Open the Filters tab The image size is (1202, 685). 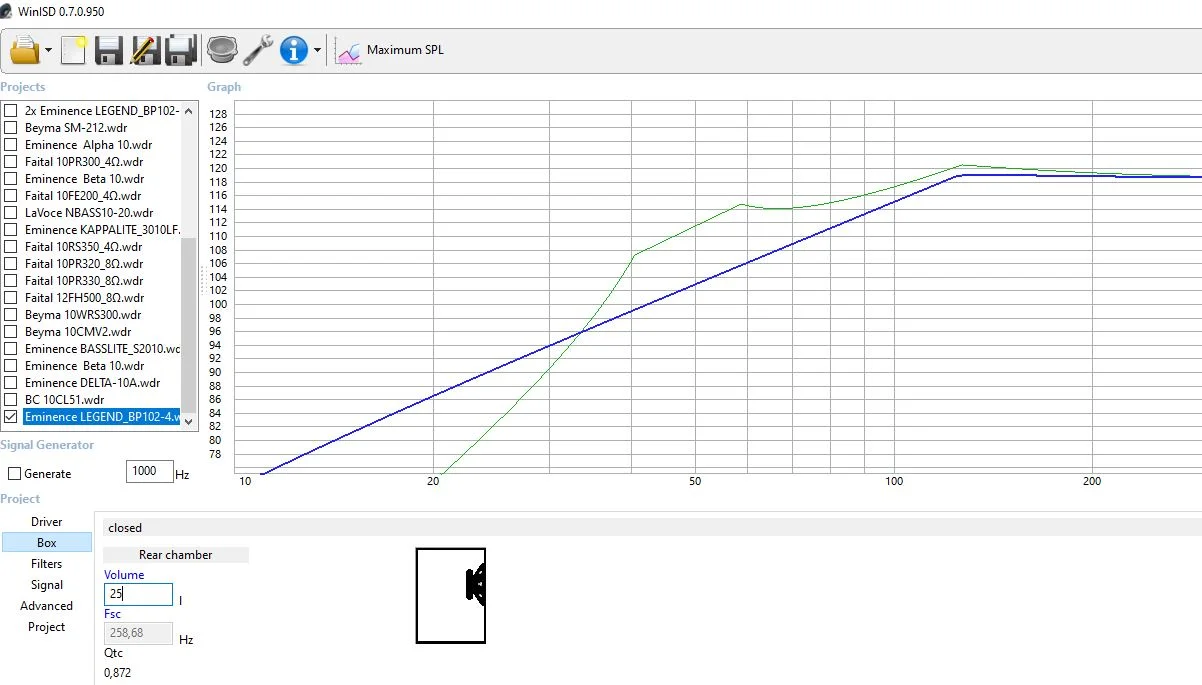[x=47, y=564]
